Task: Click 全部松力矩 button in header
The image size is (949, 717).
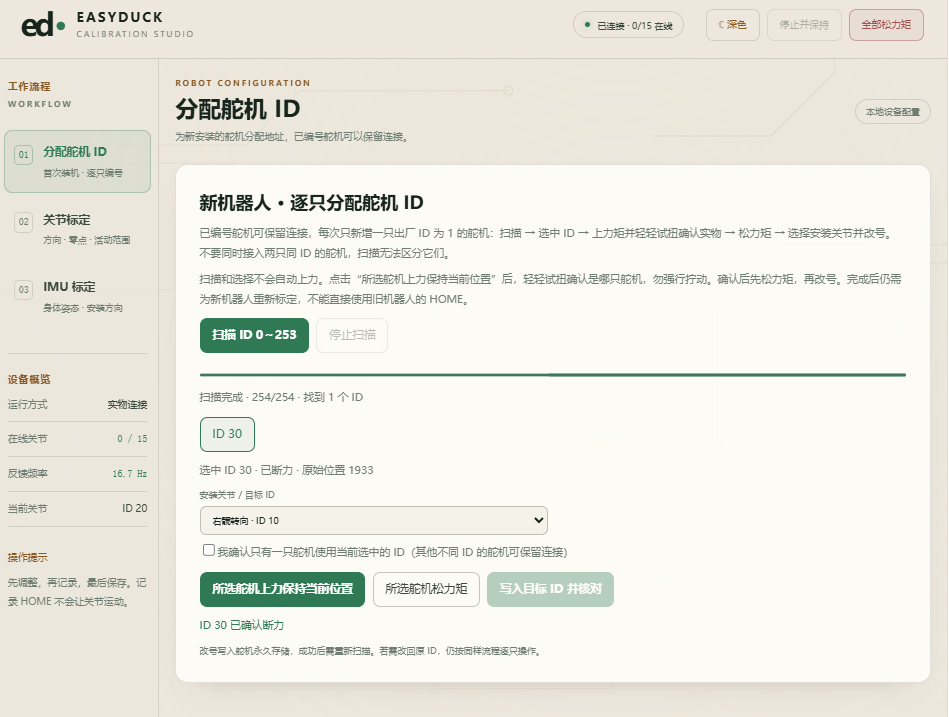Action: 886,25
